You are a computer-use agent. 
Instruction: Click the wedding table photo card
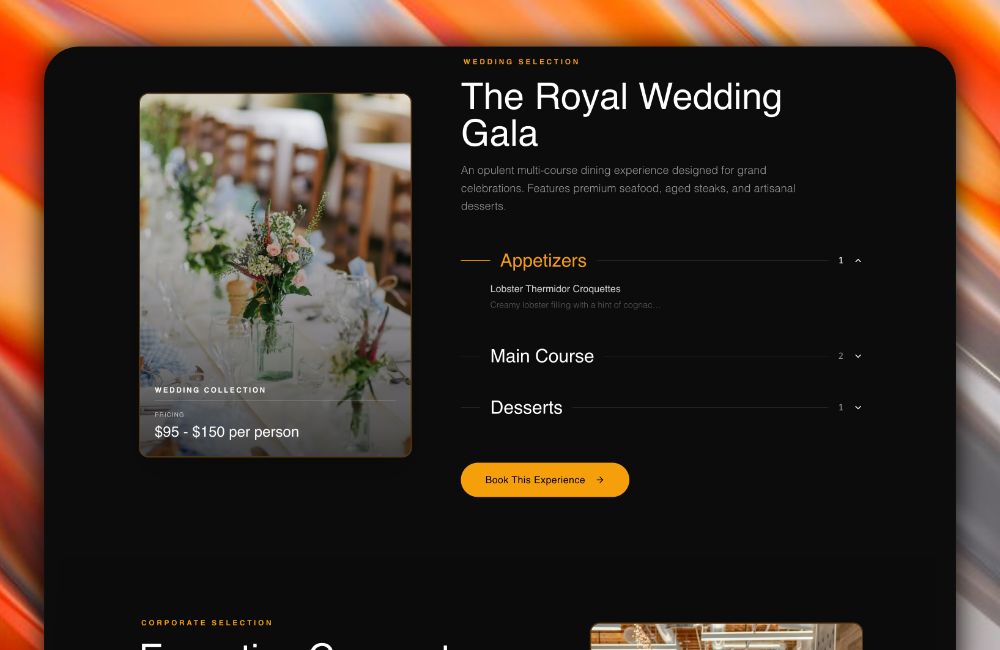click(276, 275)
